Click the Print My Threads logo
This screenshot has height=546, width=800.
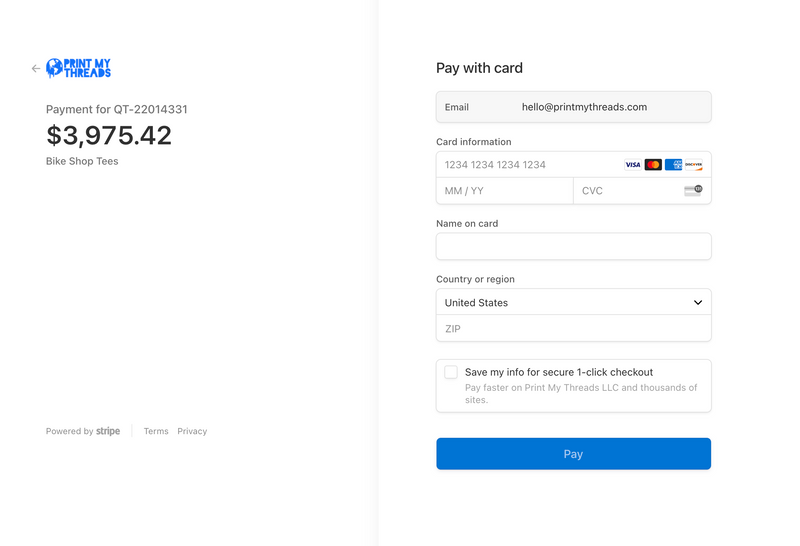tap(79, 68)
